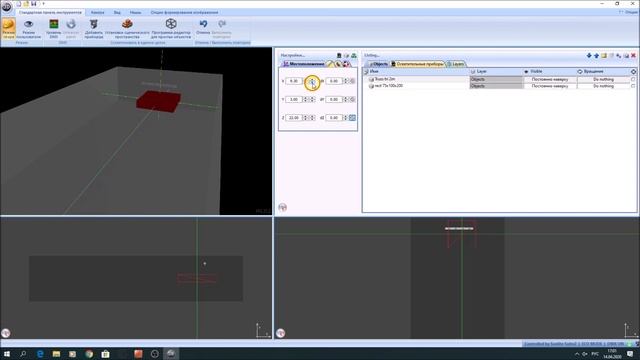Image resolution: width=640 pixels, height=360 pixels.
Task: Open the Маски ribbon tab
Action: pos(136,13)
